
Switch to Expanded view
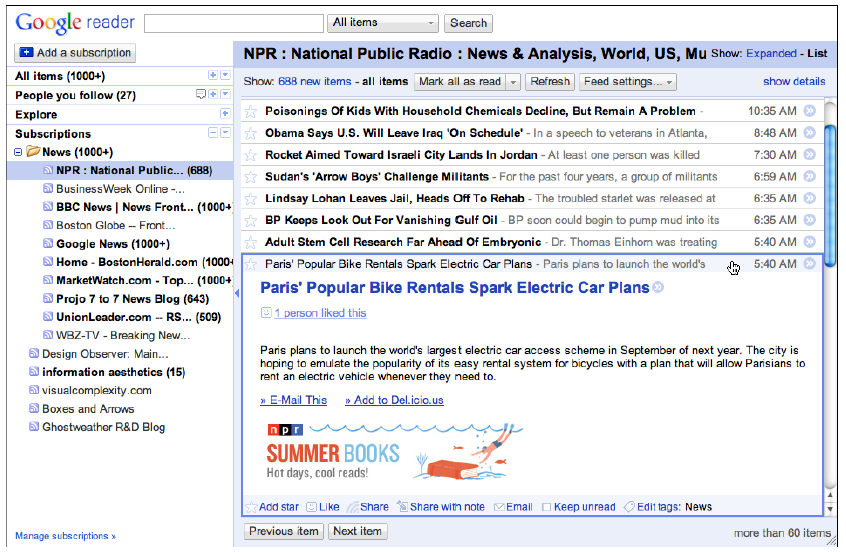coord(771,53)
